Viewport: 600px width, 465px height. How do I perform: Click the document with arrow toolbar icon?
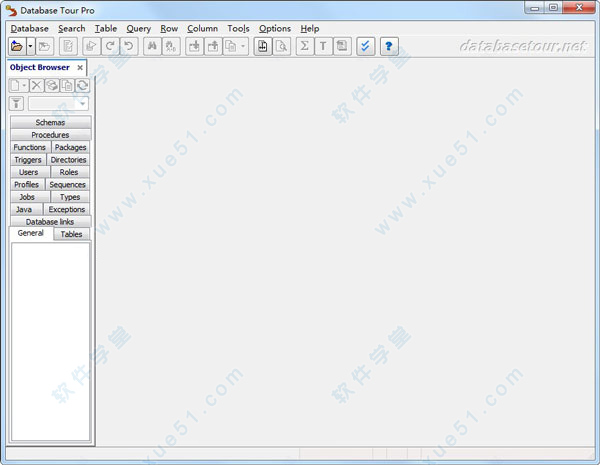pyautogui.click(x=263, y=47)
